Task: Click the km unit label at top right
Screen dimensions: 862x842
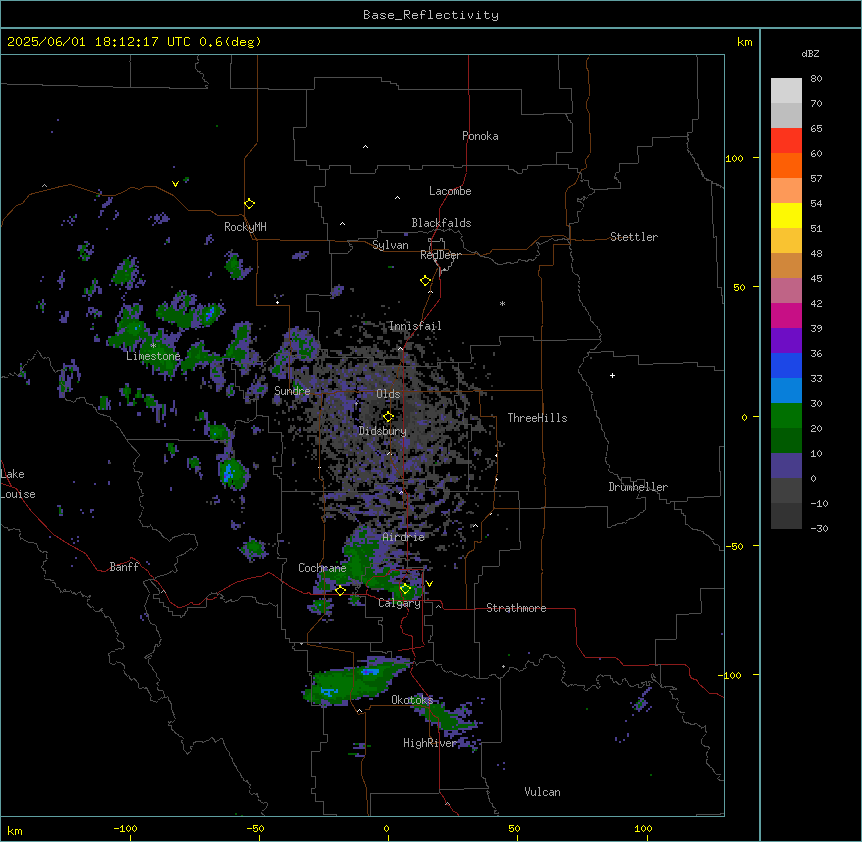Action: click(745, 42)
